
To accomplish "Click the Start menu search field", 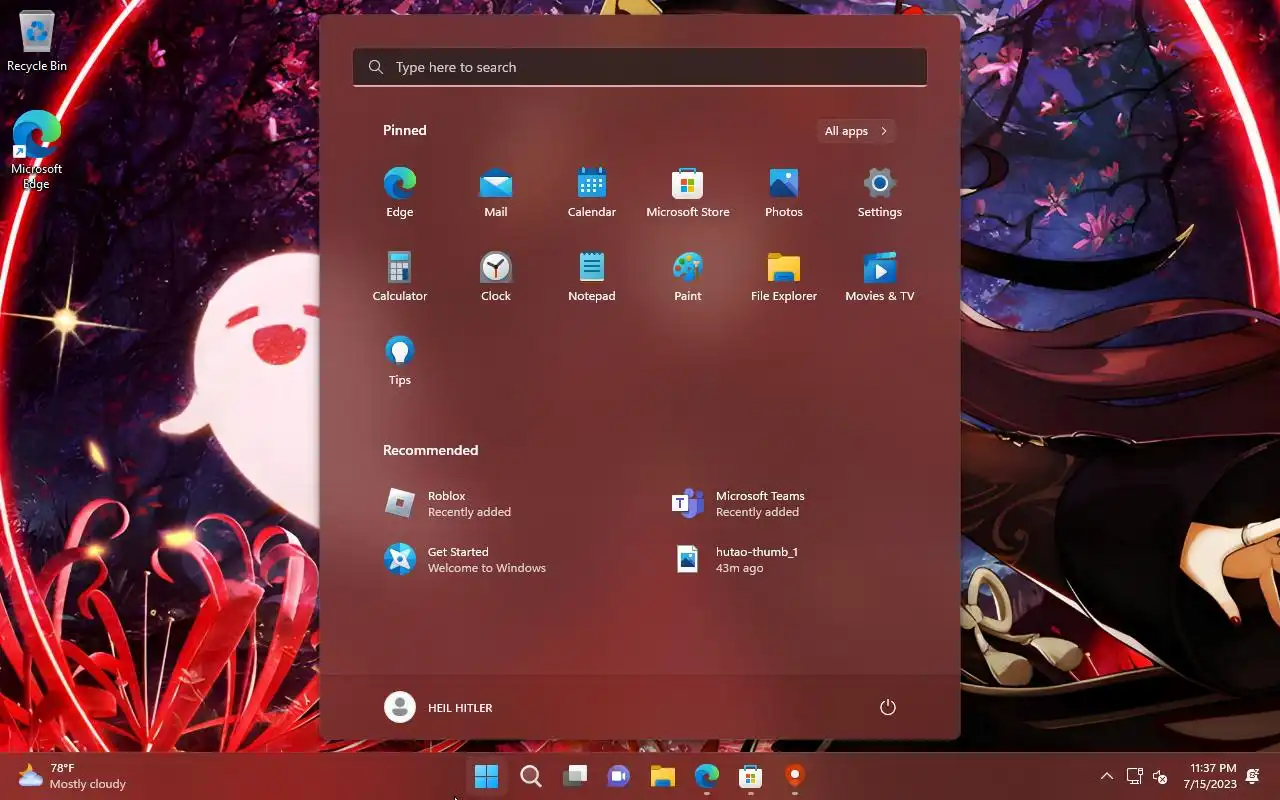I will click(x=640, y=67).
